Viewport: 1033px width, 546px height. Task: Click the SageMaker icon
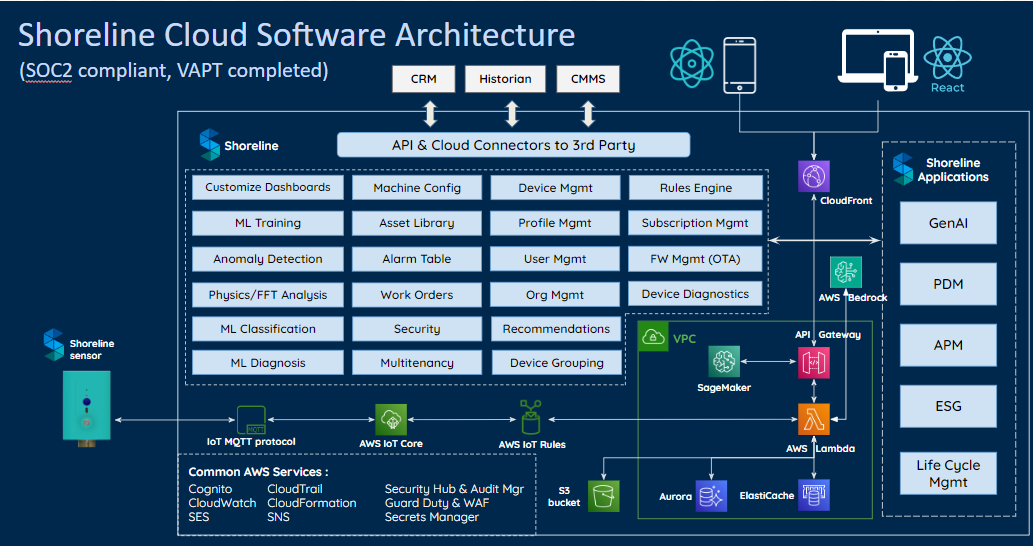724,362
